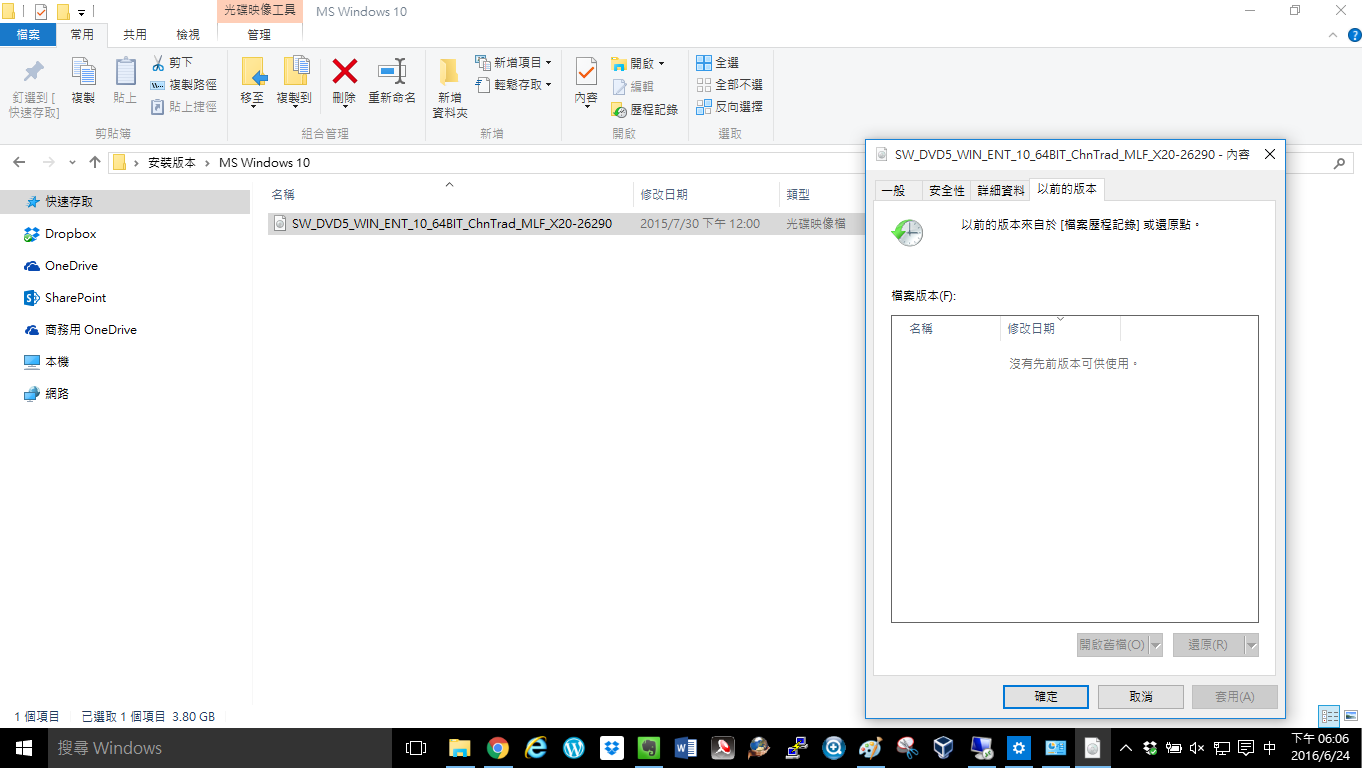Screen dimensions: 1362x768
Task: Click 複製路徑 in the clipboard group
Action: pos(184,85)
